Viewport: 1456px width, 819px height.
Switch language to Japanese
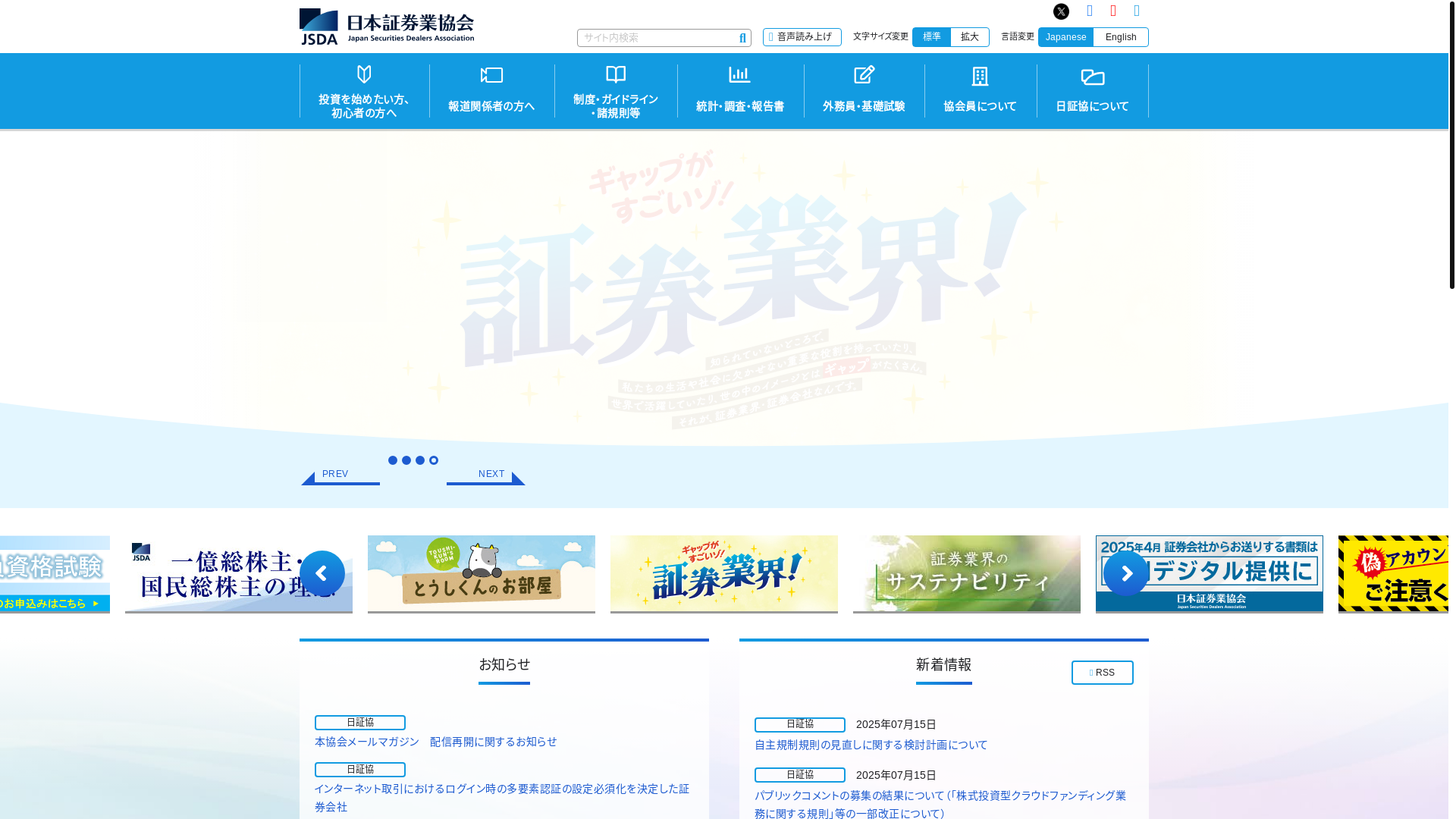point(1065,37)
